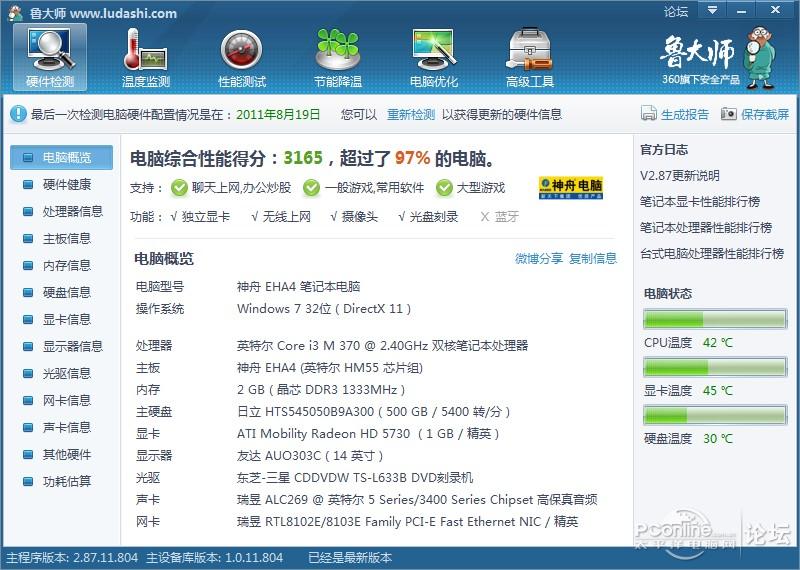Open V2.87更新说明 log entry

[x=680, y=176]
